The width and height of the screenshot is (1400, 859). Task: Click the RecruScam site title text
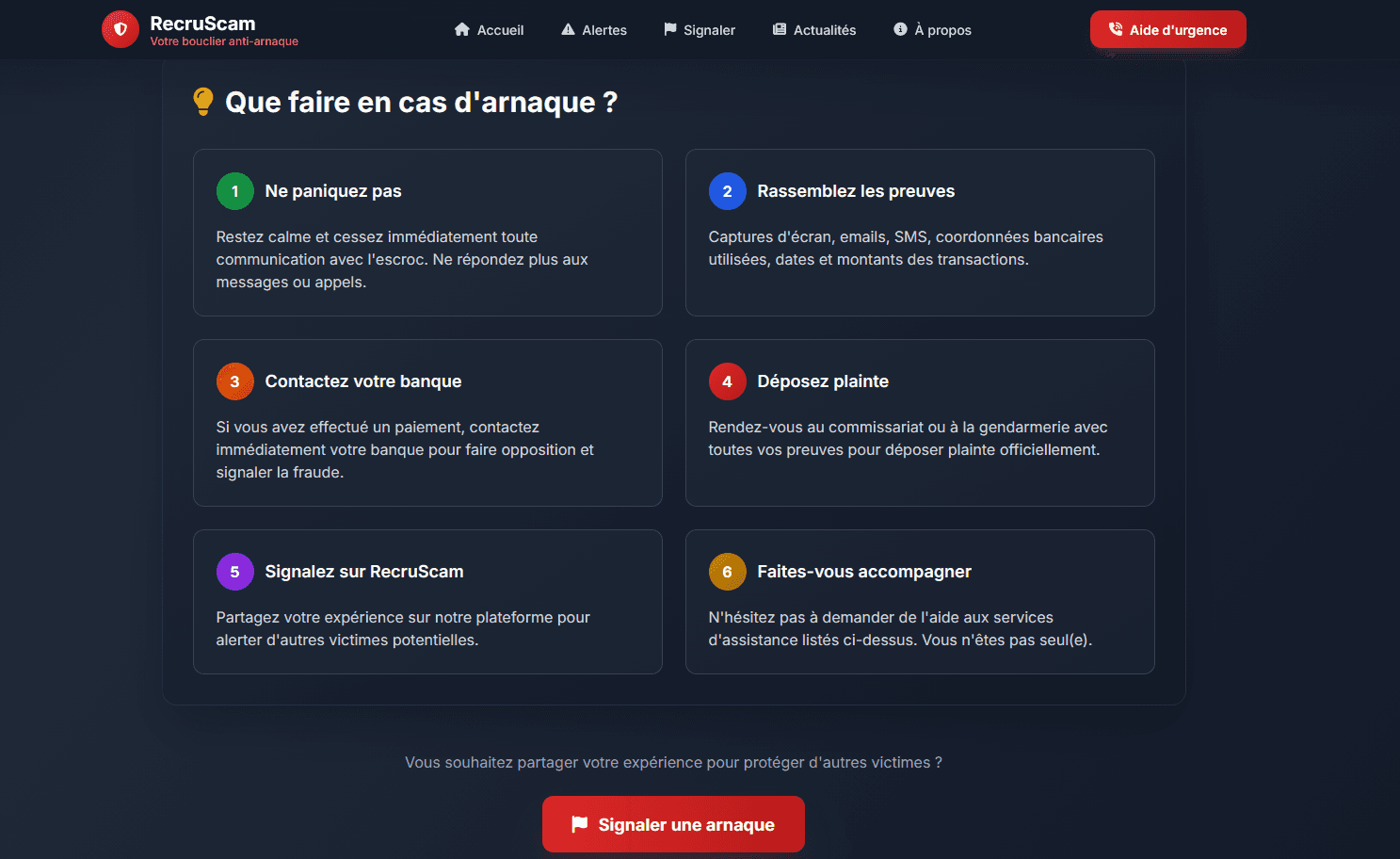[x=202, y=24]
